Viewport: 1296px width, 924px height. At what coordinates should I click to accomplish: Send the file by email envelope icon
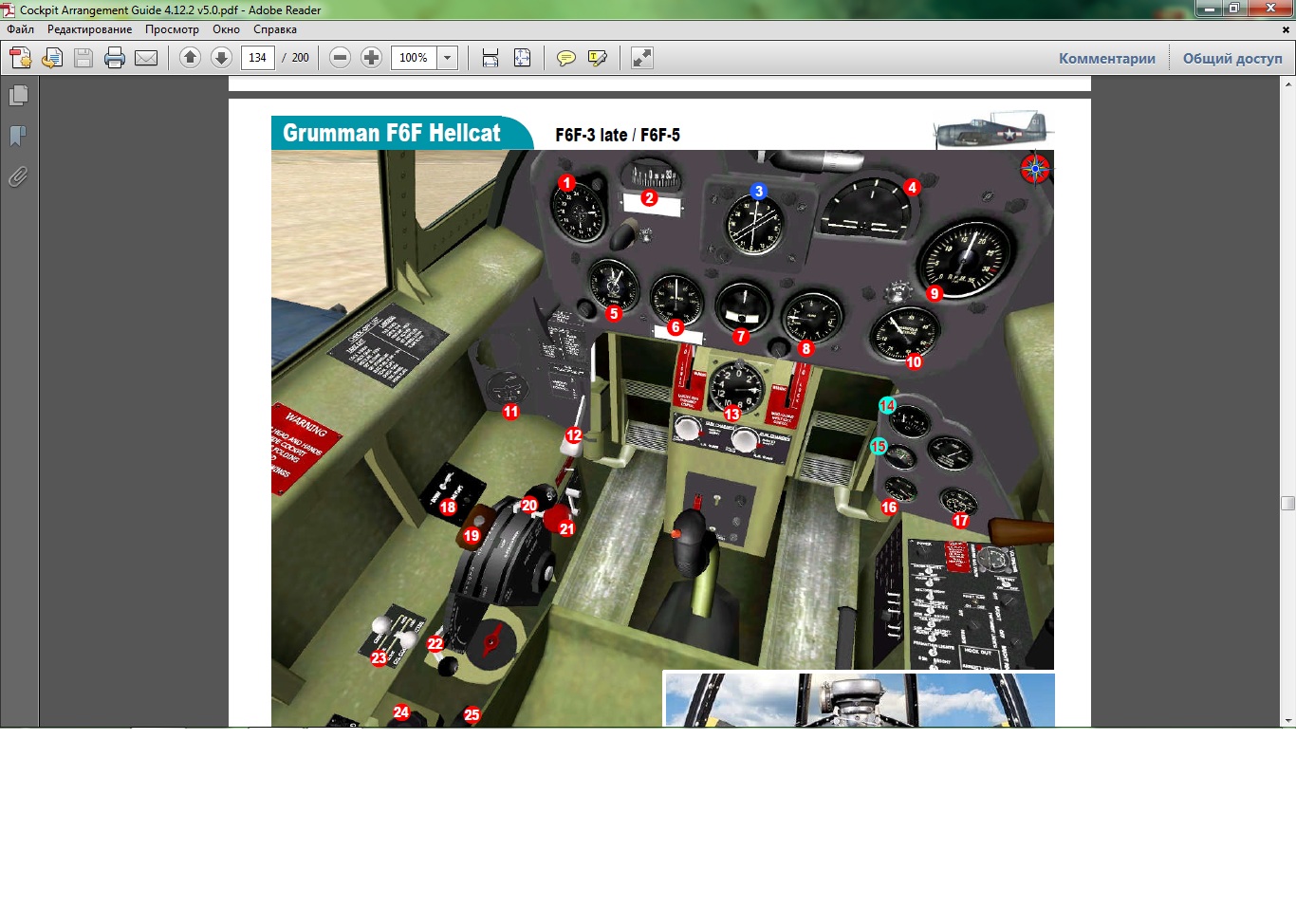pos(146,58)
